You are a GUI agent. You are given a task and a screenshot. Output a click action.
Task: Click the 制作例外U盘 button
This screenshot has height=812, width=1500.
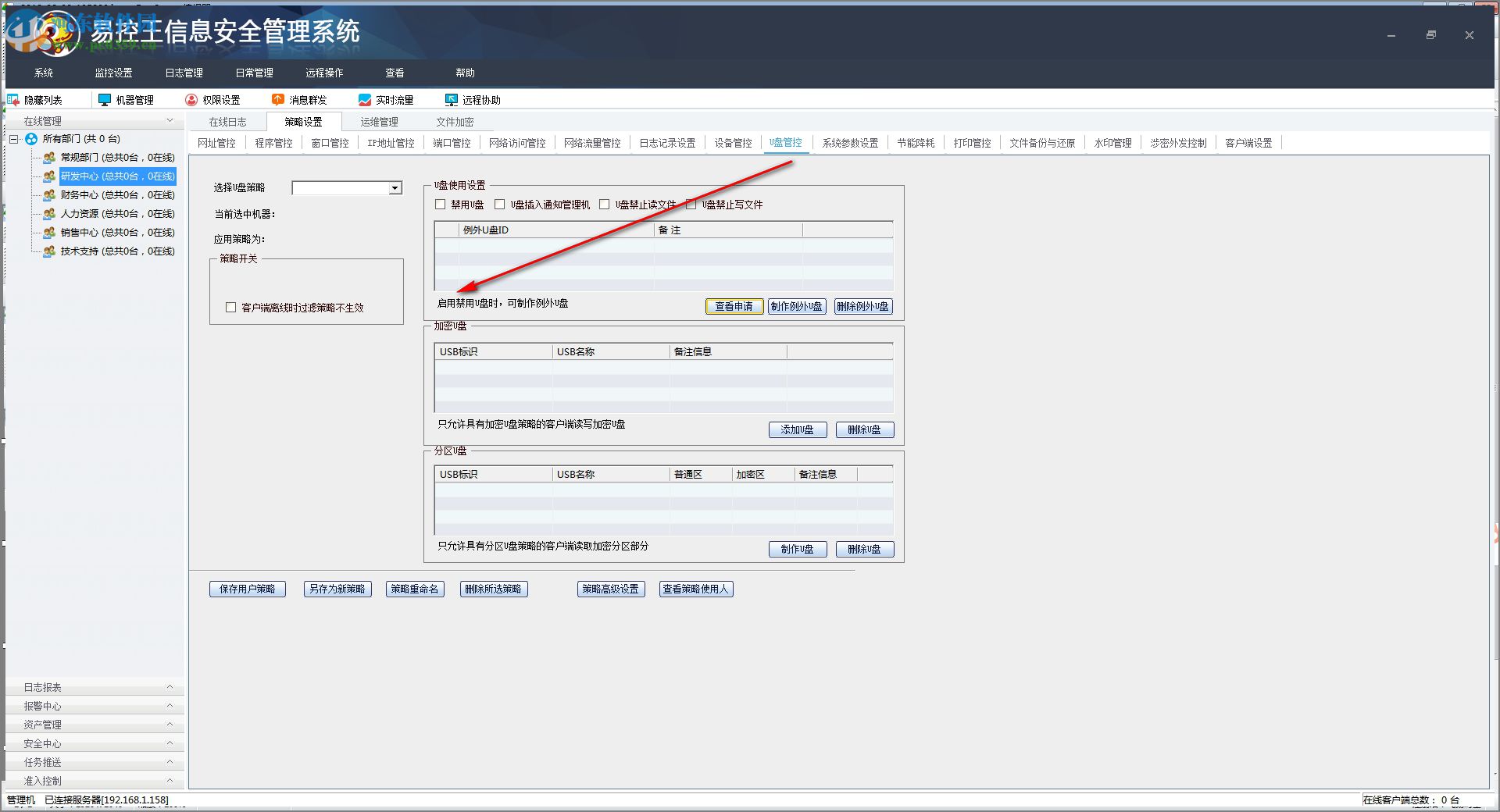pos(797,307)
